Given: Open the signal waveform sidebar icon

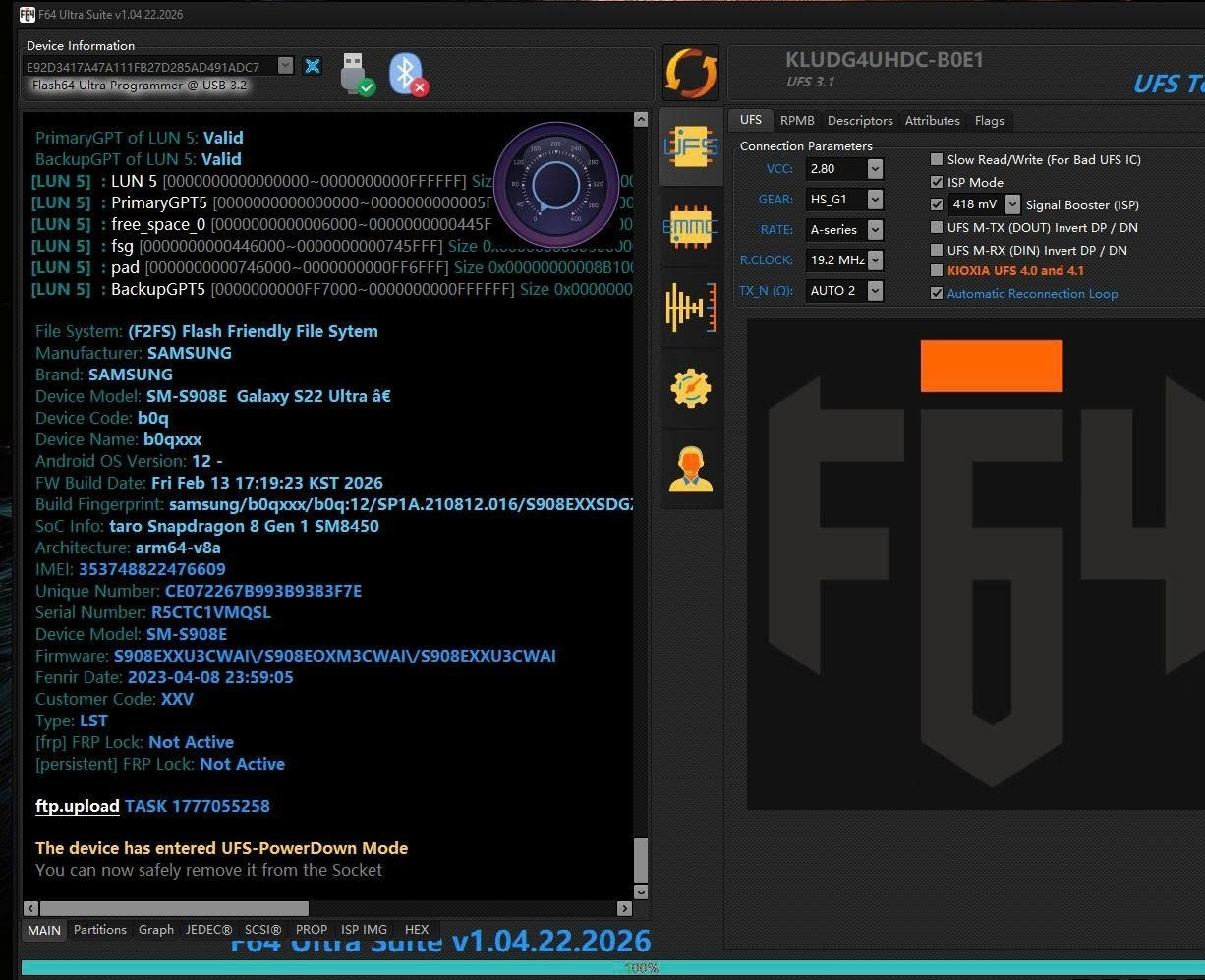Looking at the screenshot, I should point(691,308).
